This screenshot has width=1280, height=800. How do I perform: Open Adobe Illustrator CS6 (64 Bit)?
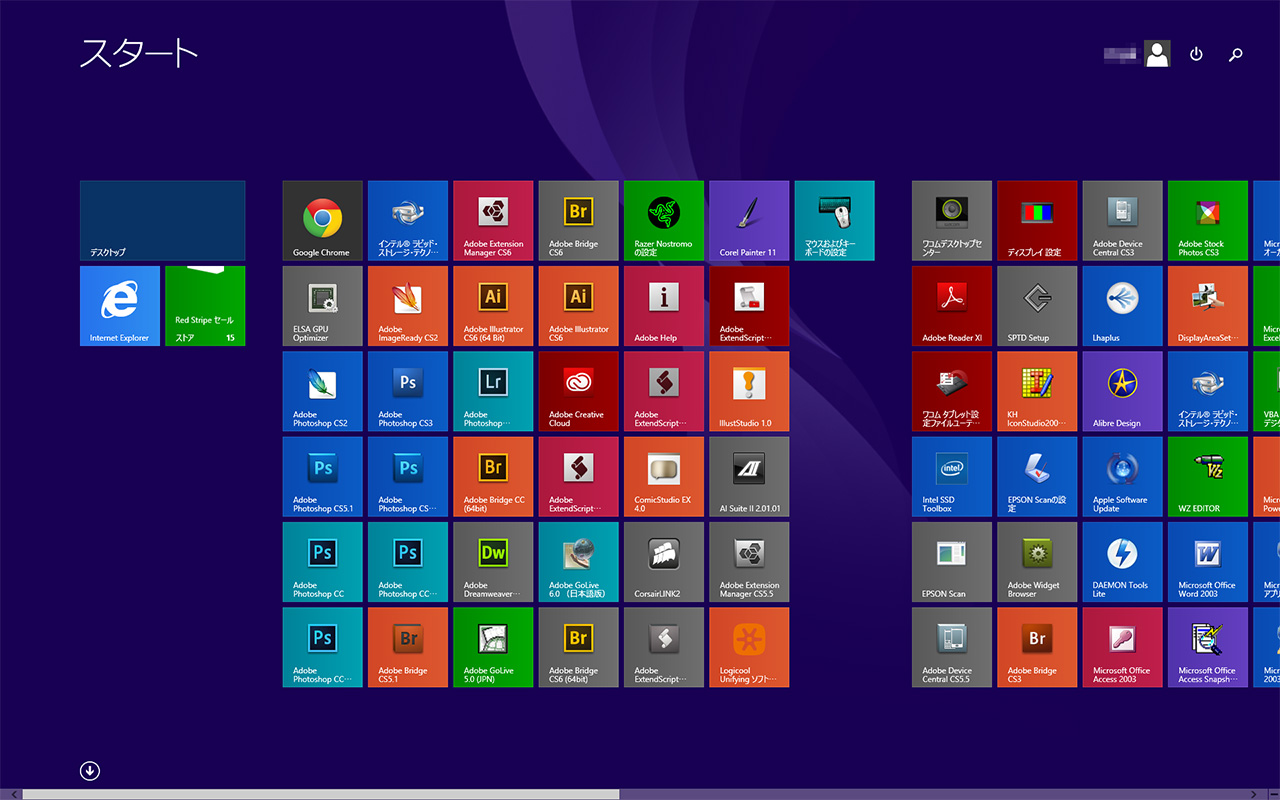(493, 306)
